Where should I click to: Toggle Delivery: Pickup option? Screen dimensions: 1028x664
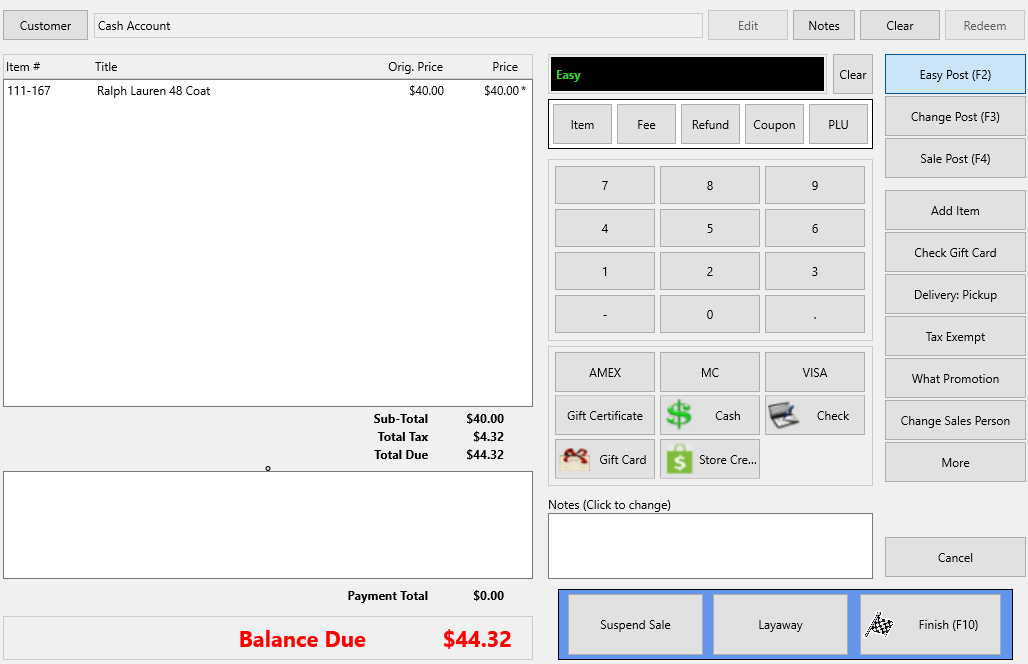pyautogui.click(x=955, y=294)
